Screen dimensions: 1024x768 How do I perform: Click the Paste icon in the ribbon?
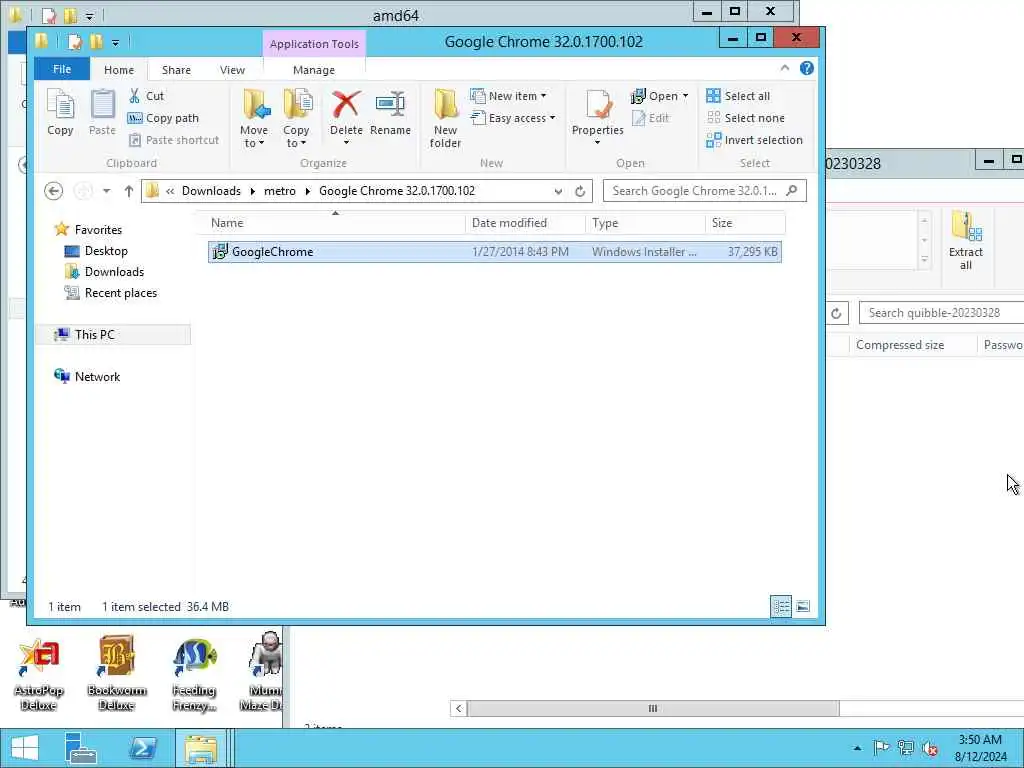[102, 112]
